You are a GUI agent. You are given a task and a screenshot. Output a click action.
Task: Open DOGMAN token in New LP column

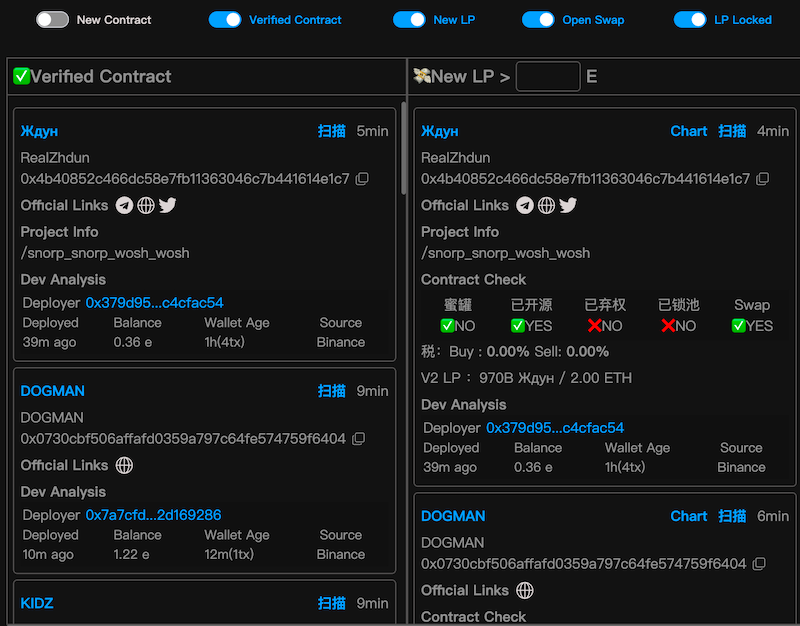453,516
